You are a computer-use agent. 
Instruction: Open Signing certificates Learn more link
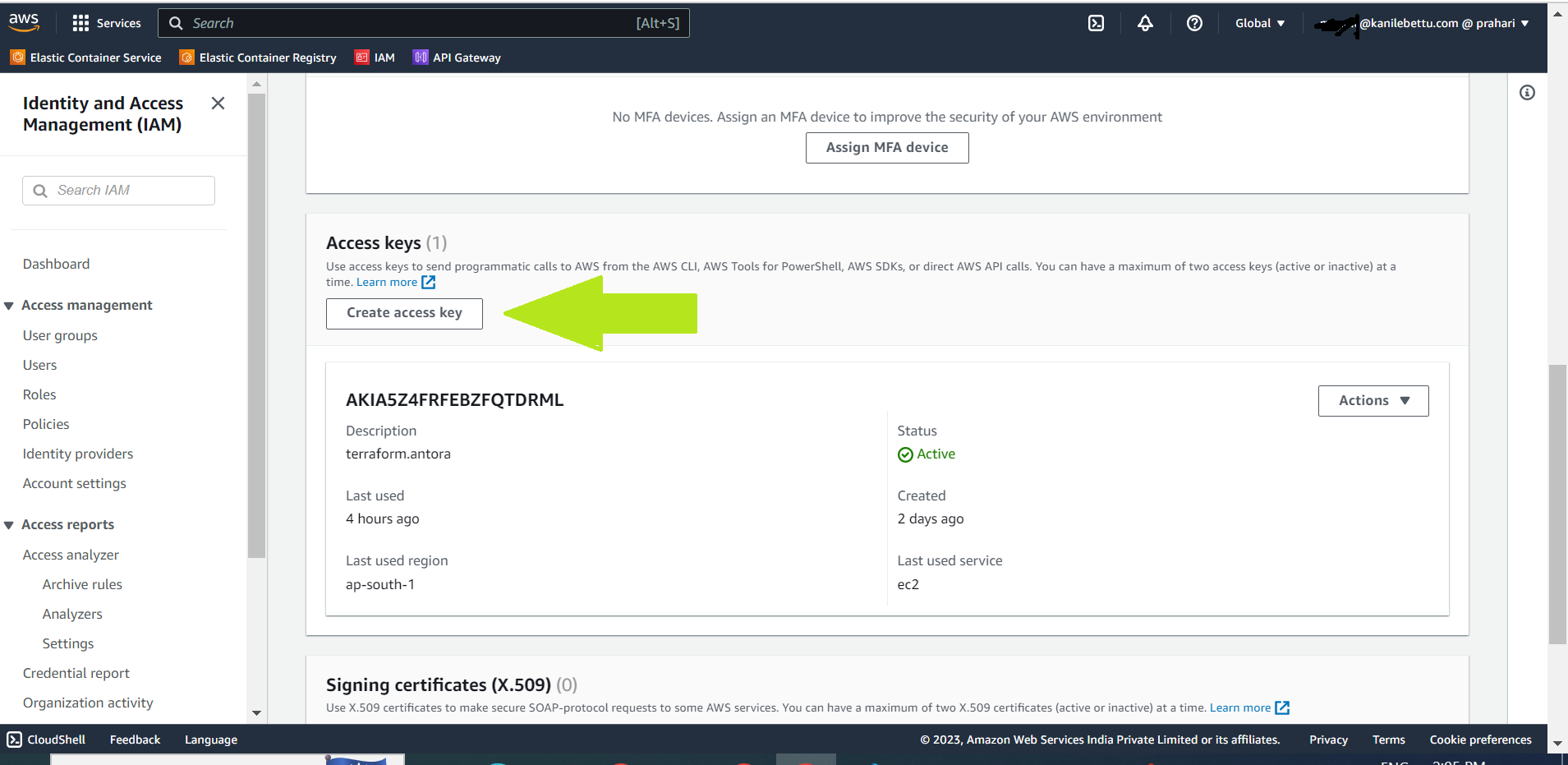pyautogui.click(x=1249, y=707)
